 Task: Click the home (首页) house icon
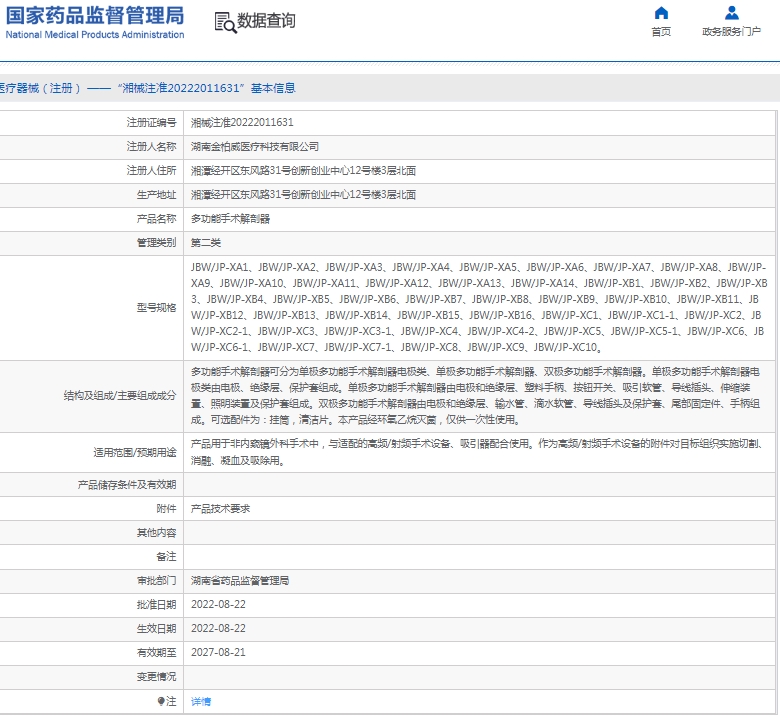point(661,12)
